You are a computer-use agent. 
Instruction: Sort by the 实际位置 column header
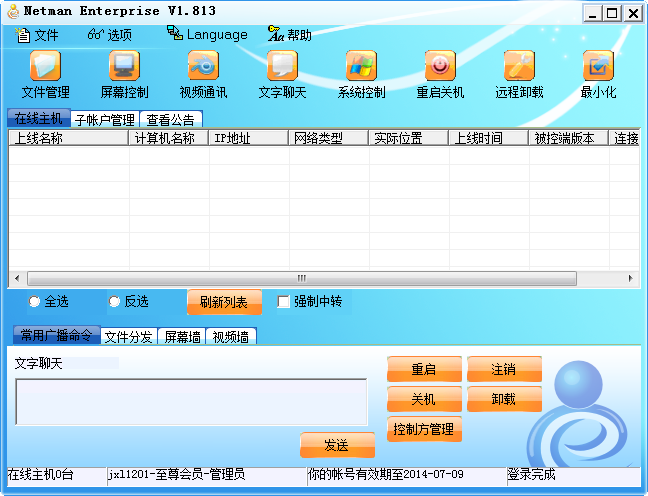(x=409, y=138)
